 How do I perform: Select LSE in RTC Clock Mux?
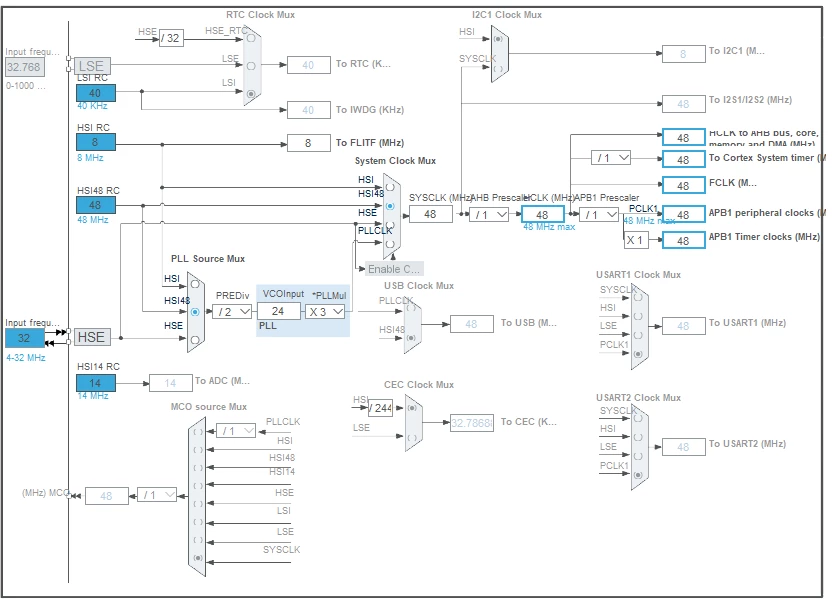251,66
